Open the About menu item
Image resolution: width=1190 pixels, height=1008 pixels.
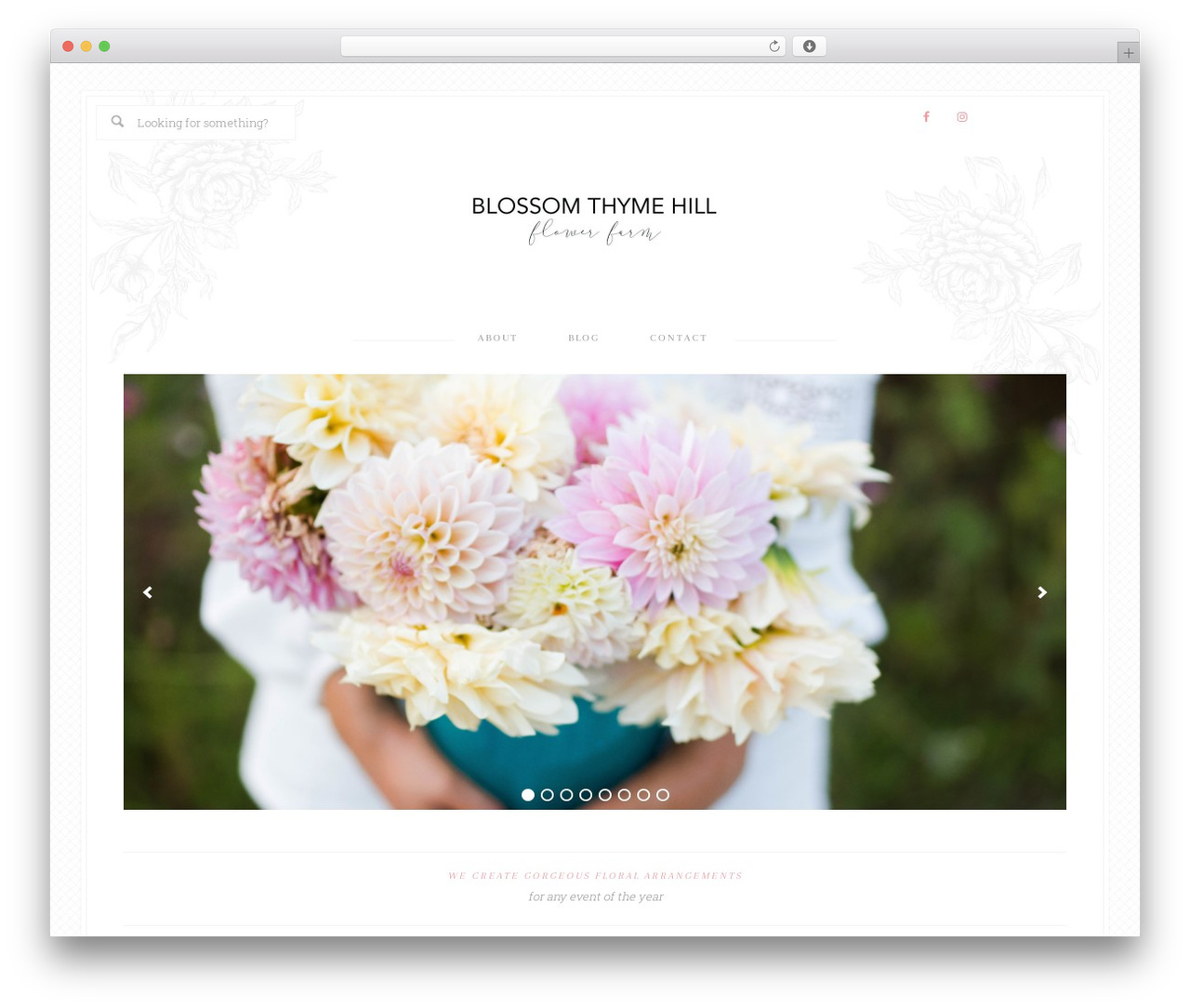click(x=497, y=338)
